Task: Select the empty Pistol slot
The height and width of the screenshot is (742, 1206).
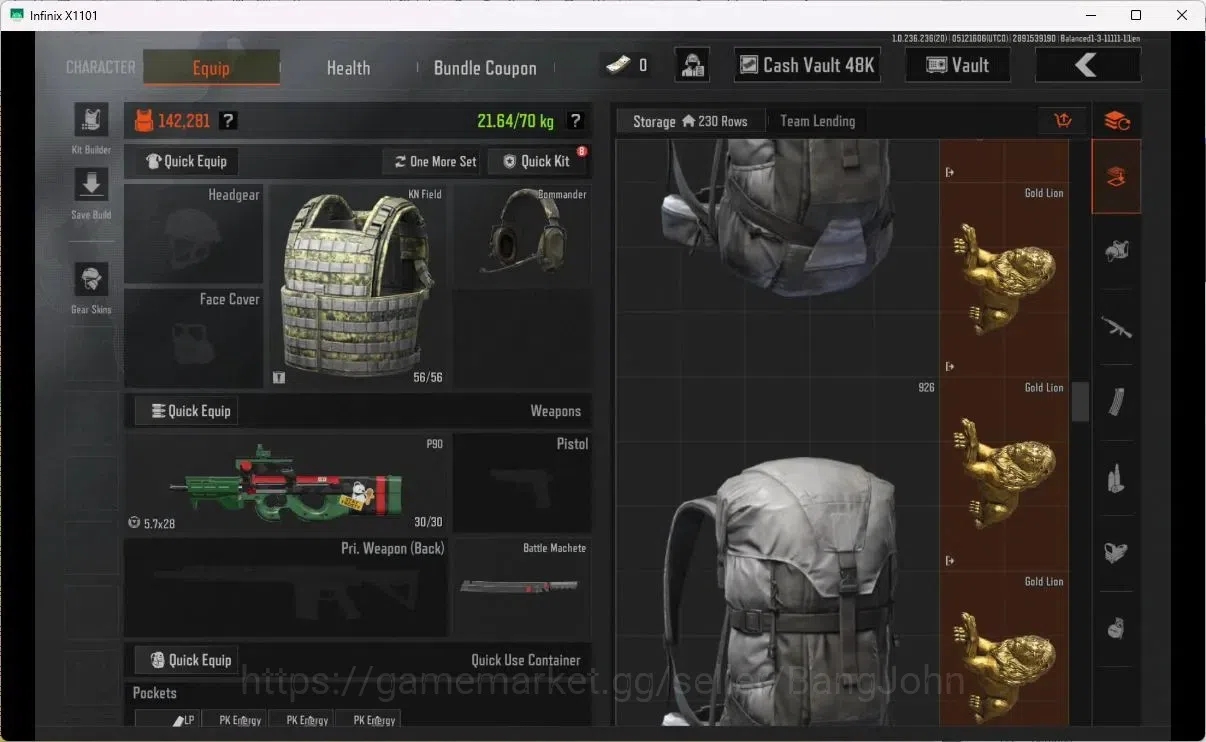Action: tap(521, 483)
